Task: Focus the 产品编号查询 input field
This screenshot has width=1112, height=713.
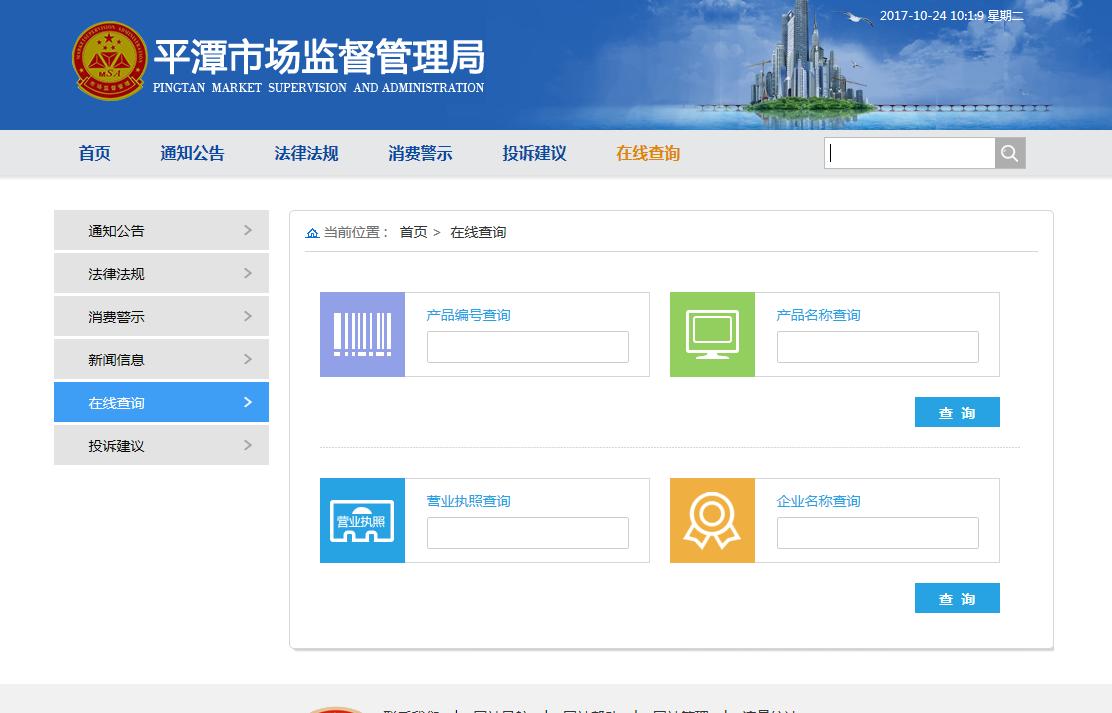Action: [x=527, y=347]
